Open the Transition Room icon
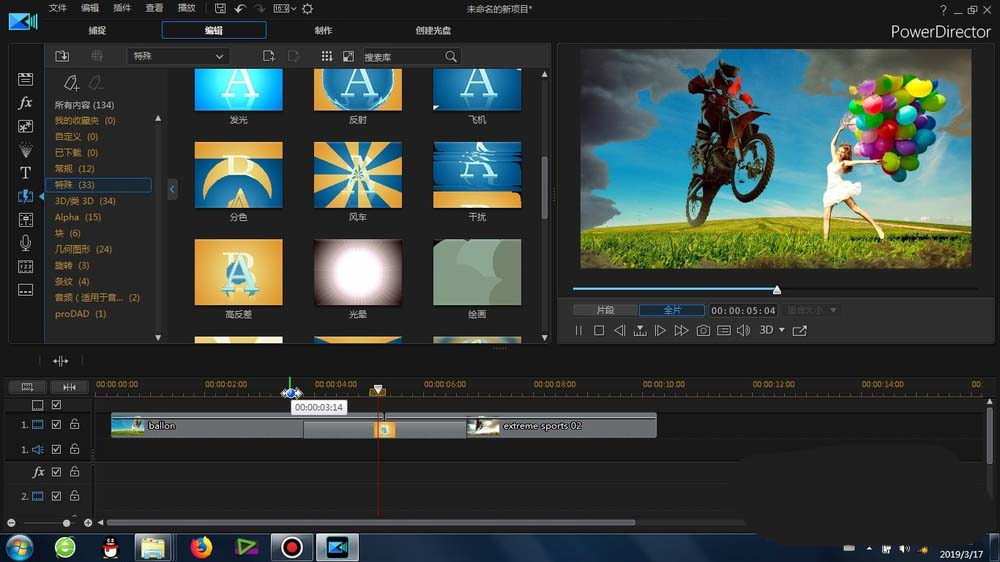1000x562 pixels. point(26,196)
